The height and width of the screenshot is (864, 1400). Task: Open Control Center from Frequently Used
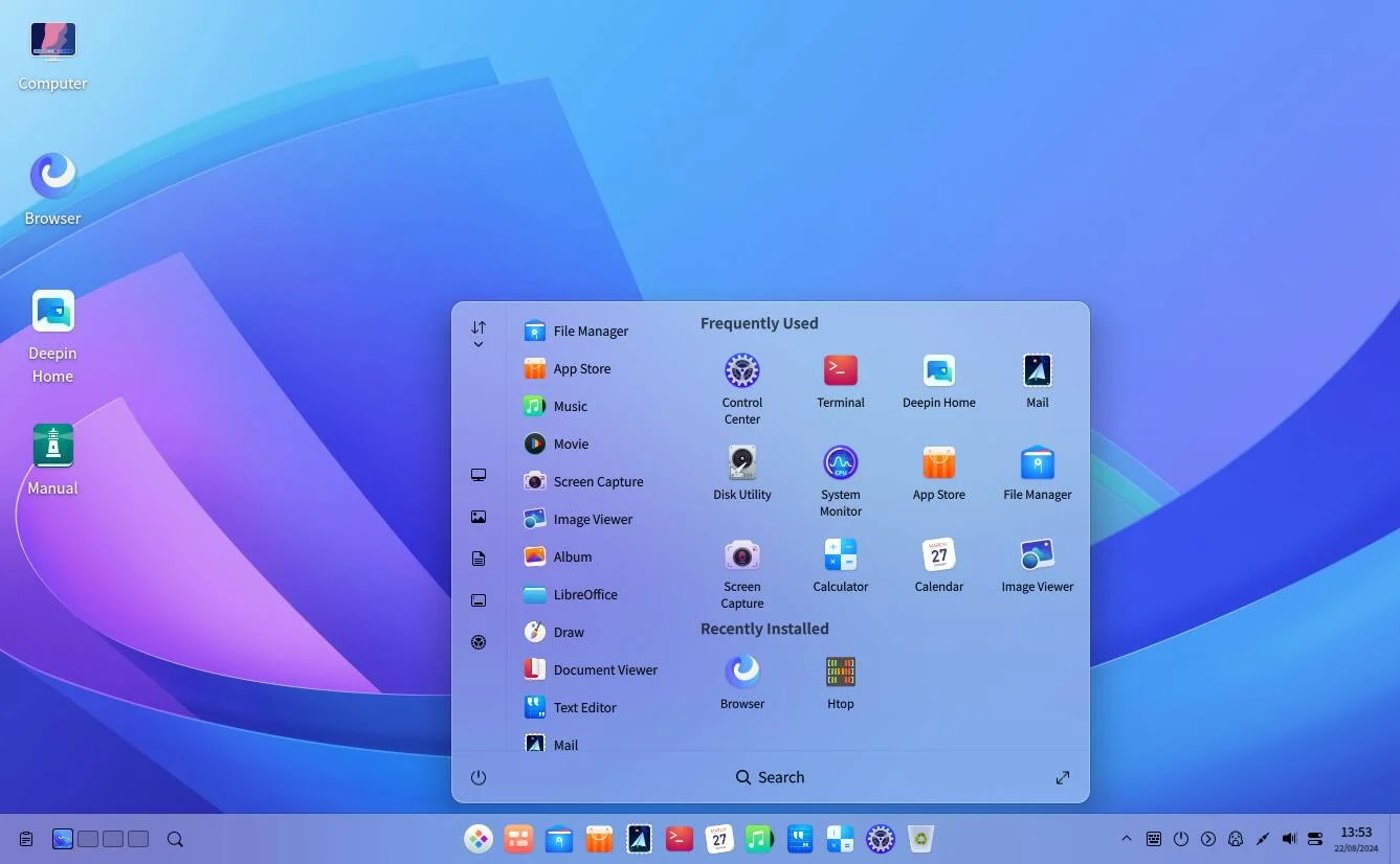point(741,371)
